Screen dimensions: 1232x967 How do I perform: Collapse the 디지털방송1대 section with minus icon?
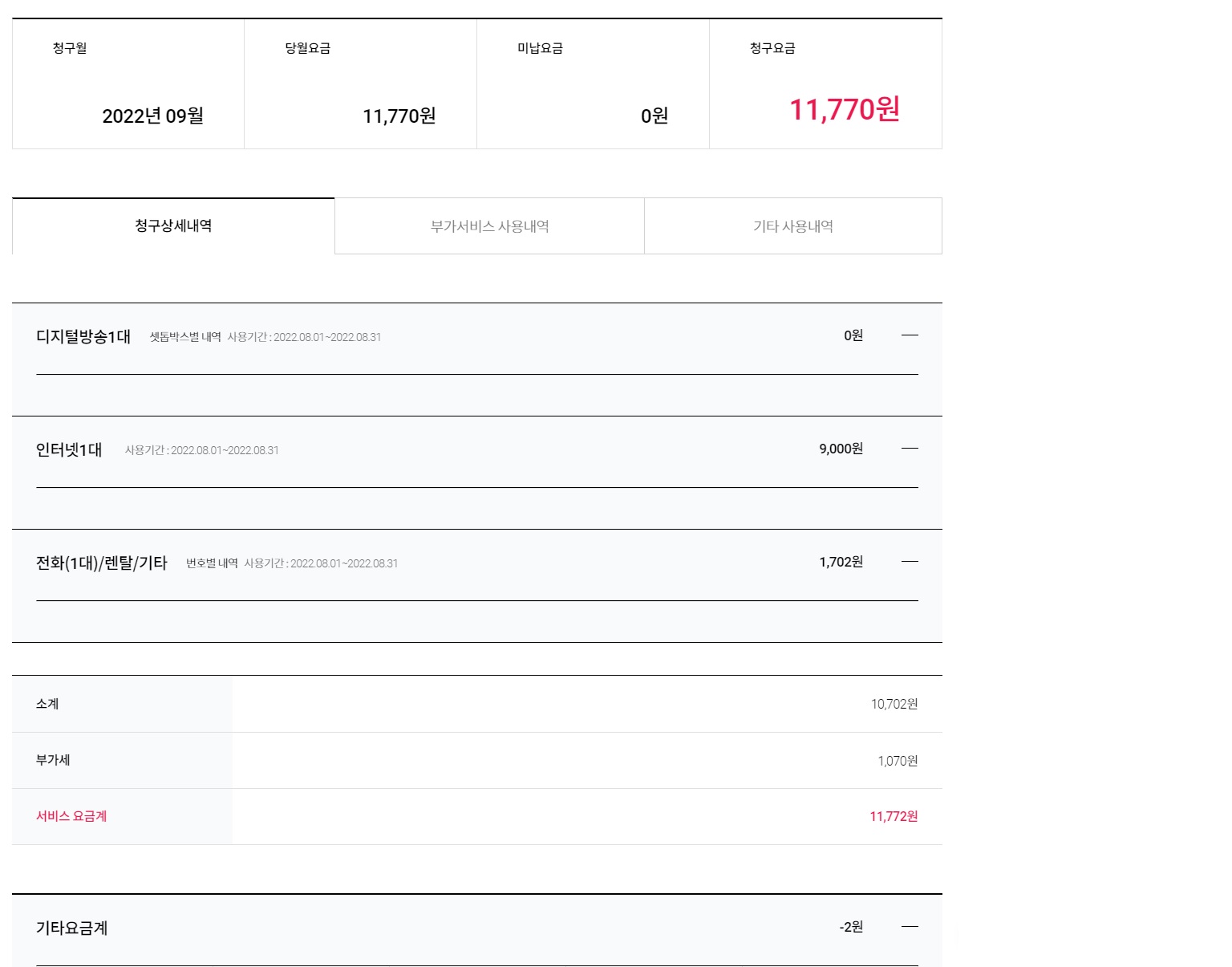910,335
